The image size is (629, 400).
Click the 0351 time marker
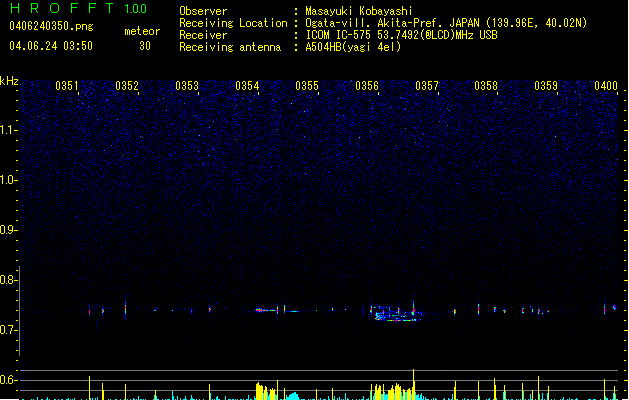67,86
